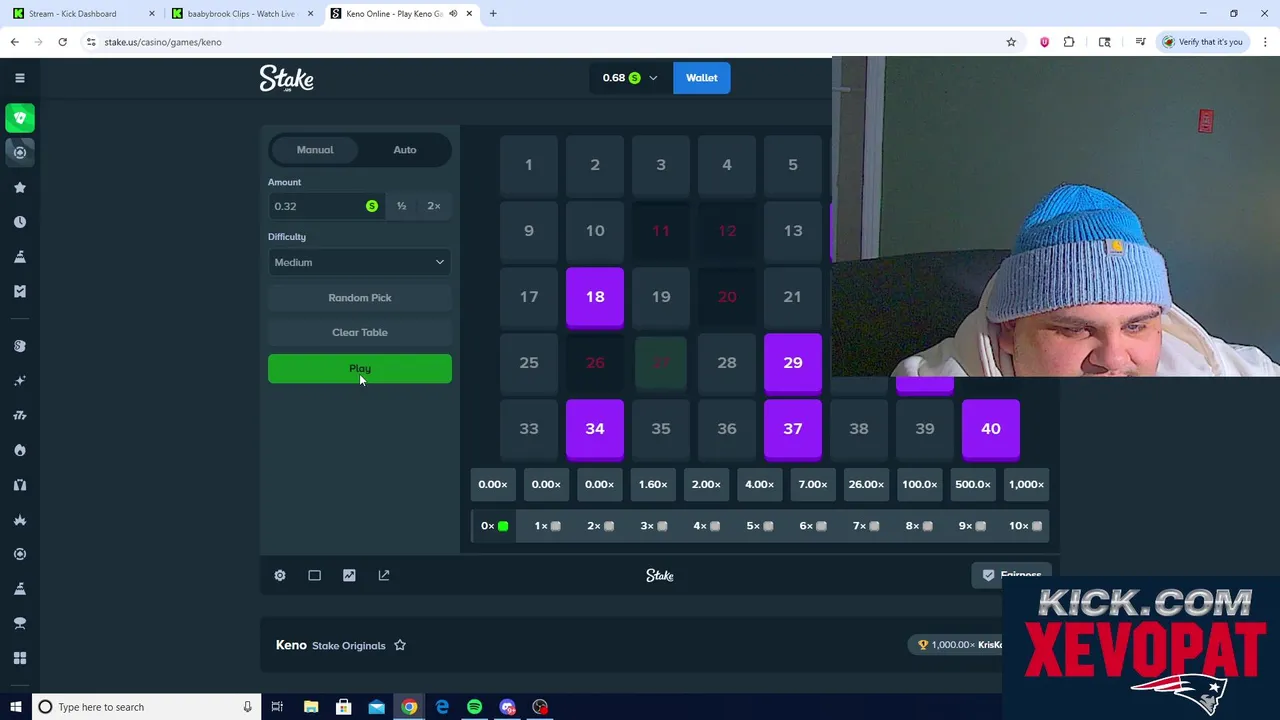
Task: Halve bet with the ½ button
Action: pos(401,206)
